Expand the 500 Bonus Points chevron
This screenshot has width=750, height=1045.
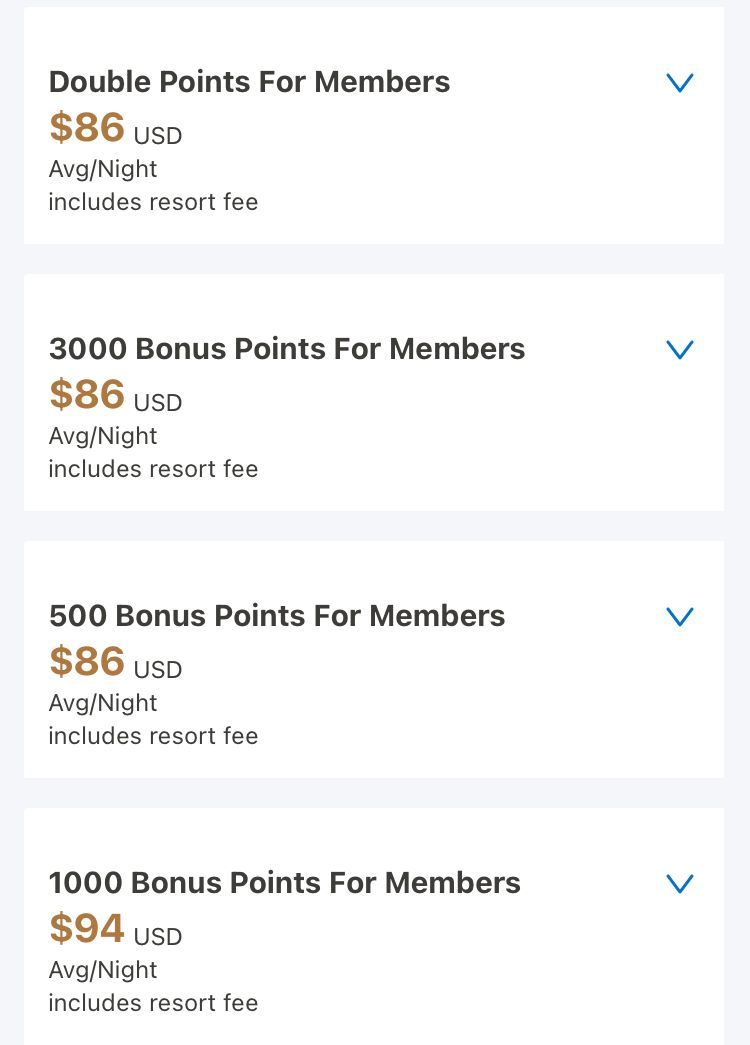point(680,616)
